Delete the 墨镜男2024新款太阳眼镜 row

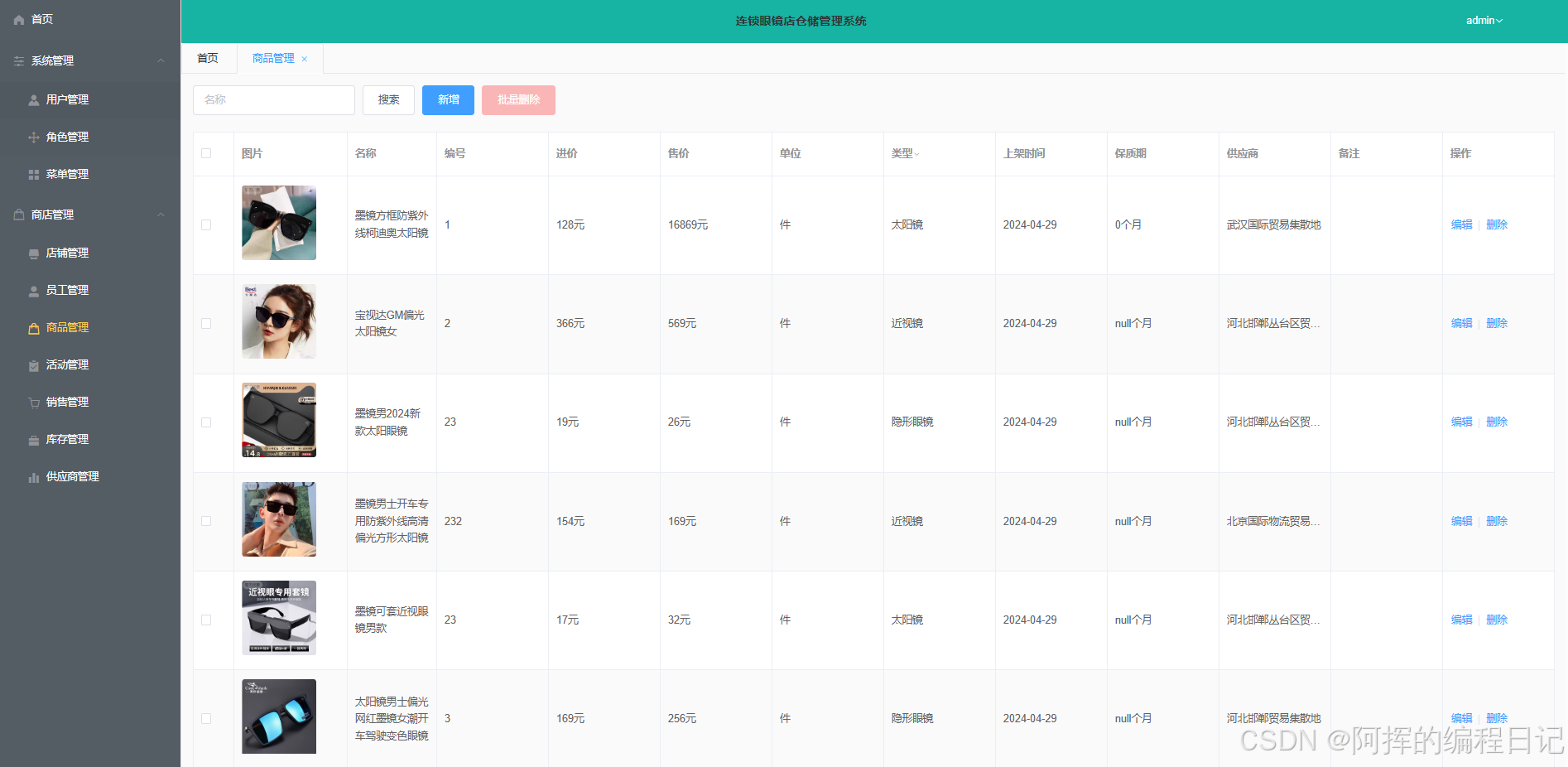(x=1497, y=422)
